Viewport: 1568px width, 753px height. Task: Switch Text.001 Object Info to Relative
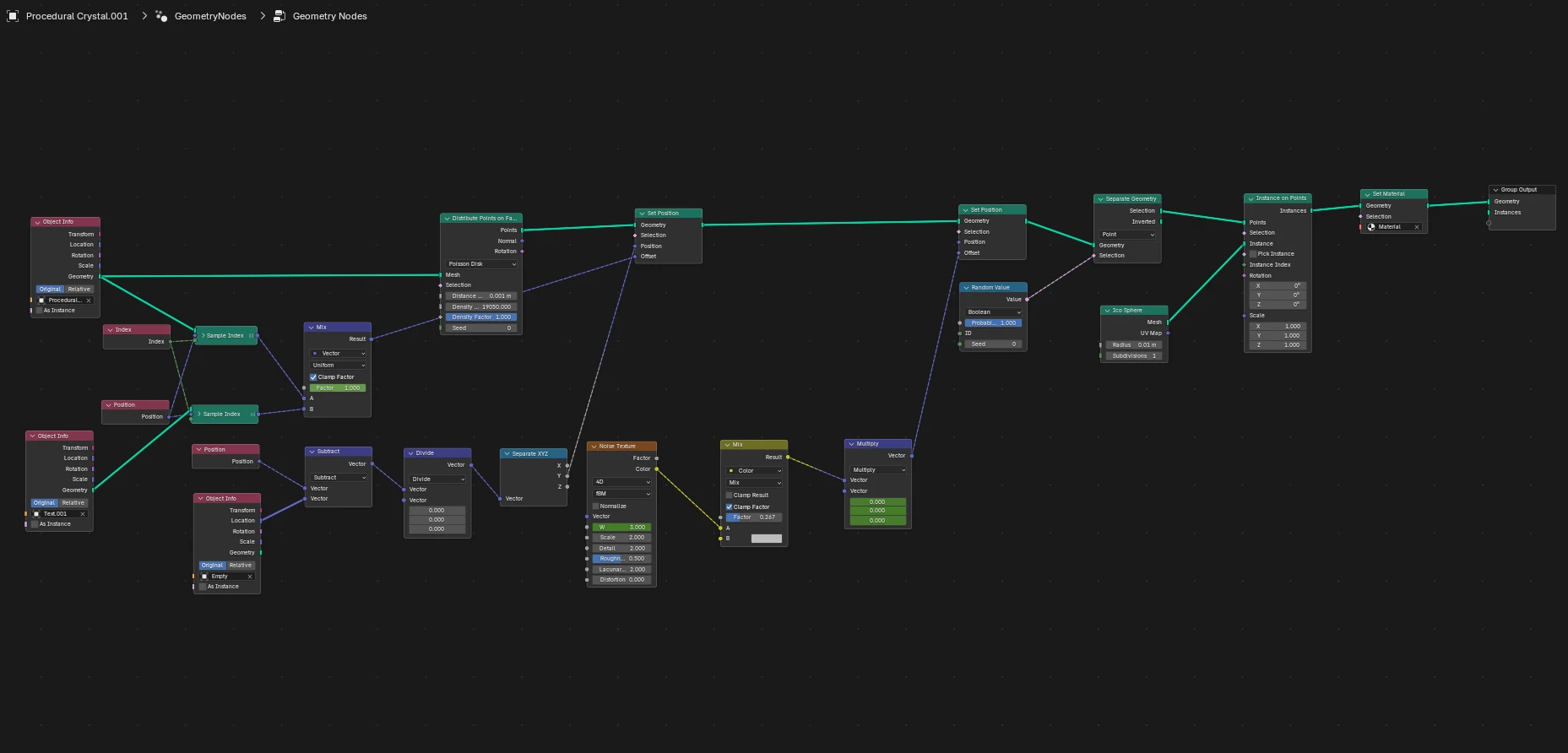pos(73,503)
